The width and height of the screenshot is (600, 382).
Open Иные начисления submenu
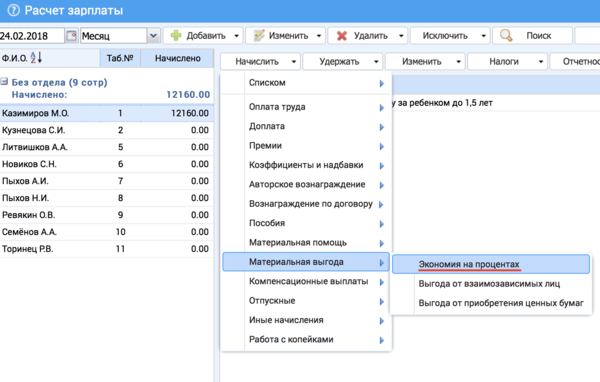(x=306, y=320)
